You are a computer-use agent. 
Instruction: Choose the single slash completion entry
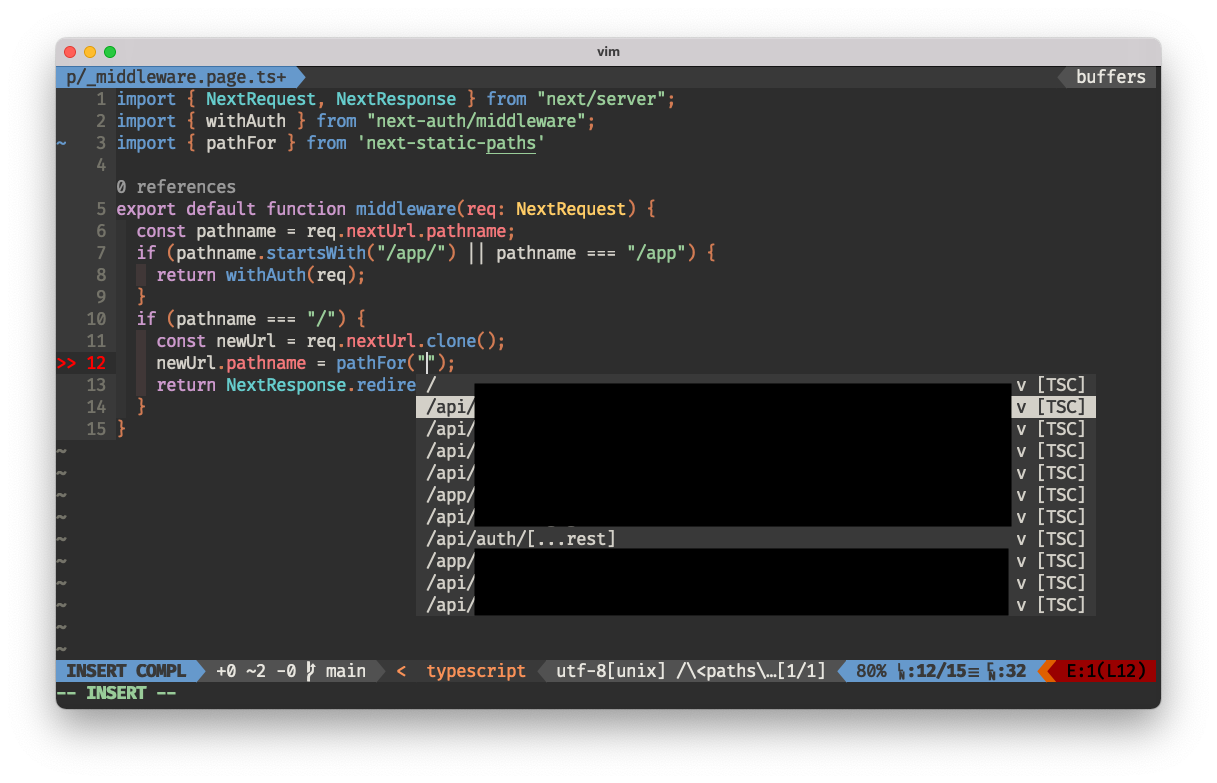432,385
